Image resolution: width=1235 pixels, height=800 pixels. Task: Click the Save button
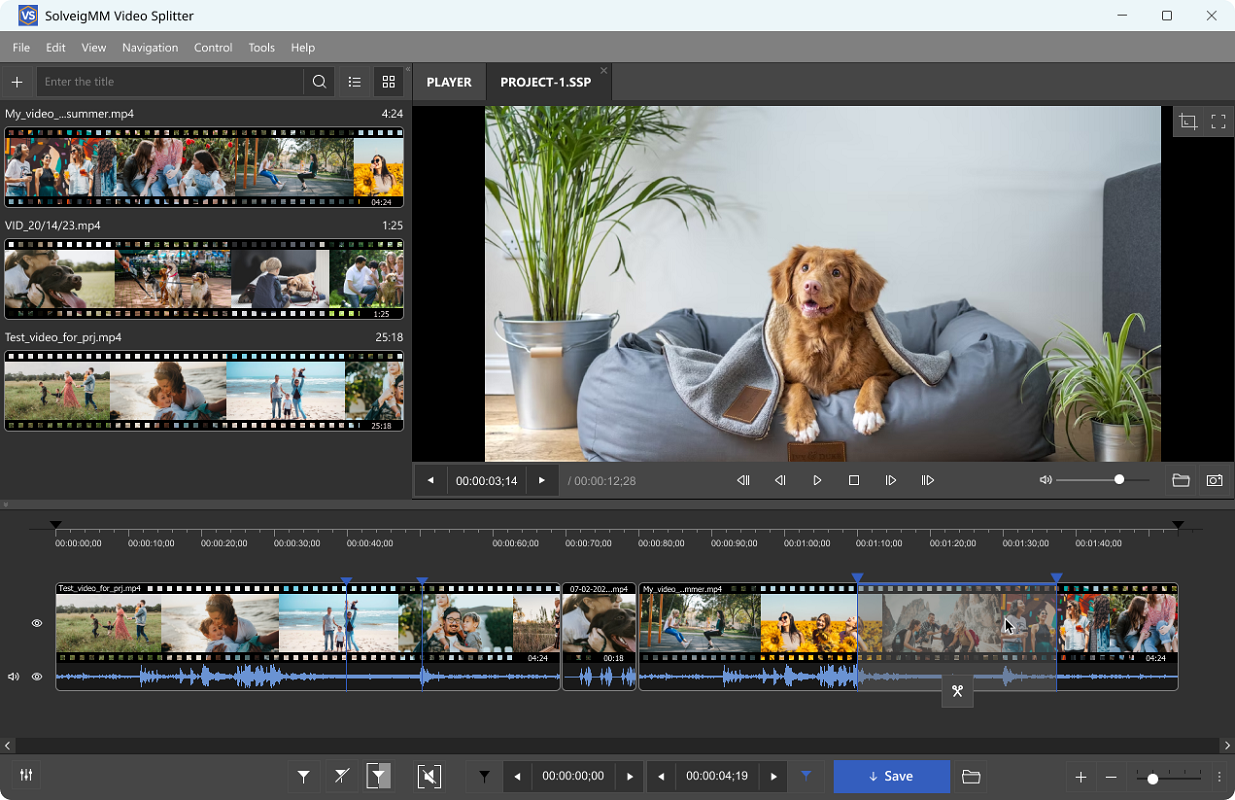[891, 776]
